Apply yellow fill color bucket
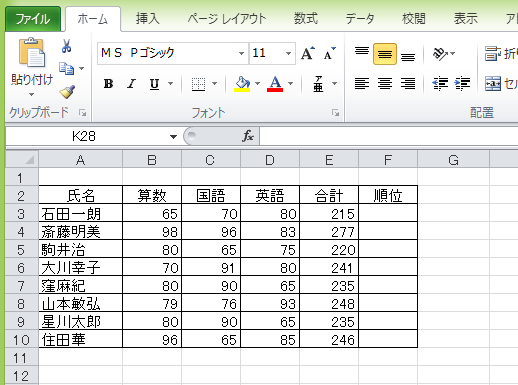This screenshot has height=385, width=518. click(242, 84)
